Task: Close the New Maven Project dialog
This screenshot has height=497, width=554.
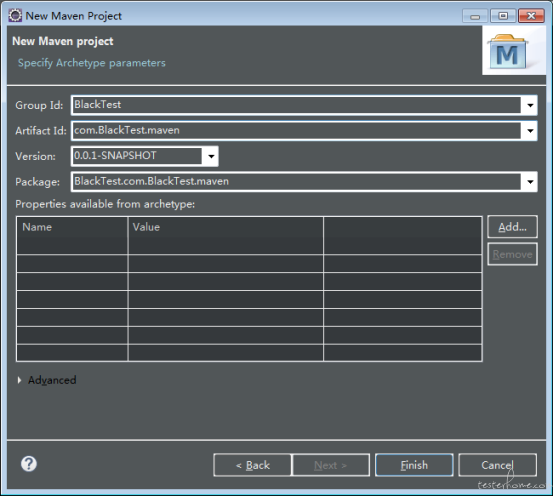Action: (x=531, y=16)
